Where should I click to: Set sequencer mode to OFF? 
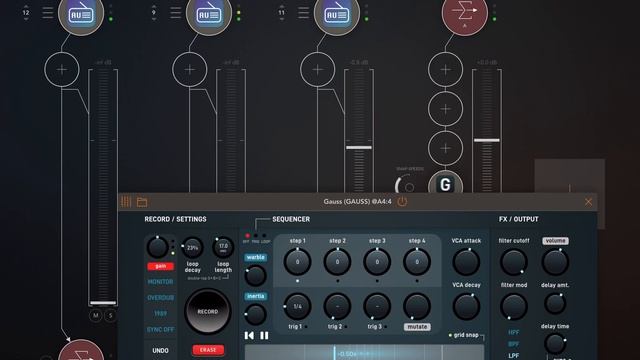click(x=247, y=236)
